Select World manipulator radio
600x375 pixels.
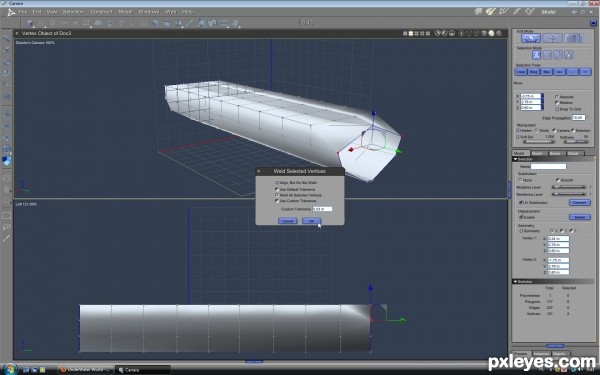click(536, 130)
